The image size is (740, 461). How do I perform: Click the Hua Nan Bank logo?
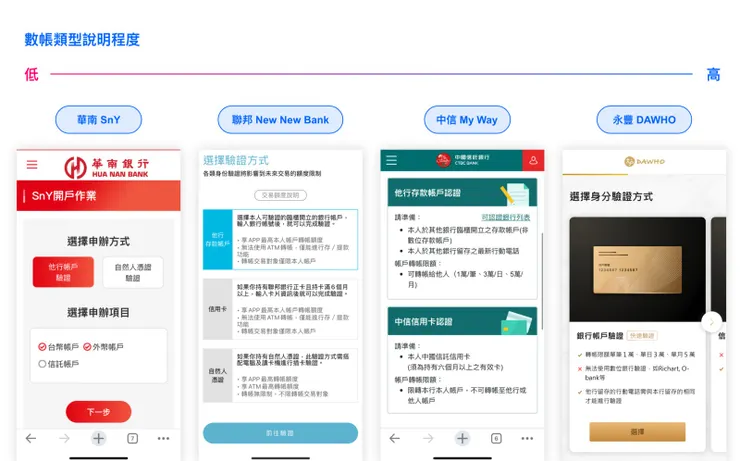107,168
